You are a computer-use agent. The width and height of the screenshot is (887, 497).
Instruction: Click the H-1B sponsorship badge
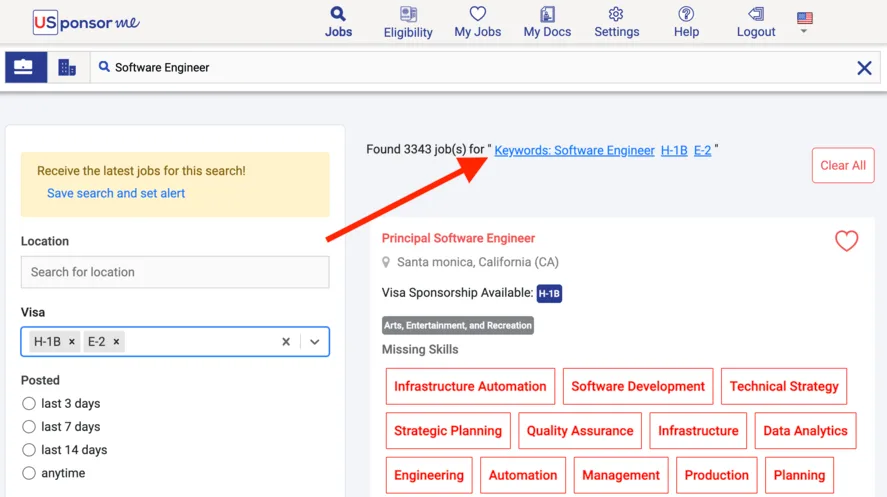pos(549,293)
